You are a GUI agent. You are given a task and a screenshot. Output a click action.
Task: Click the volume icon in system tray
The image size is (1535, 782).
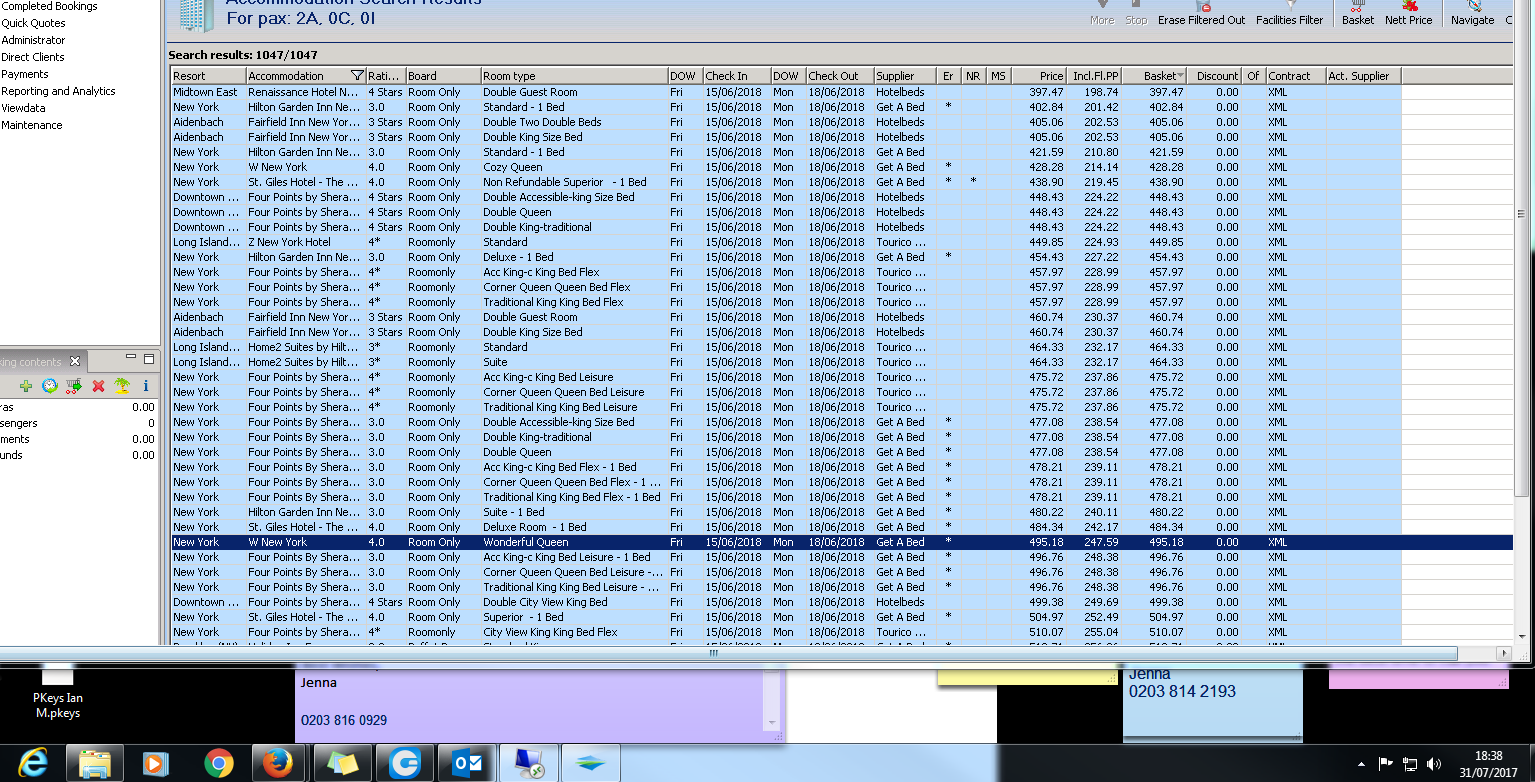1435,764
